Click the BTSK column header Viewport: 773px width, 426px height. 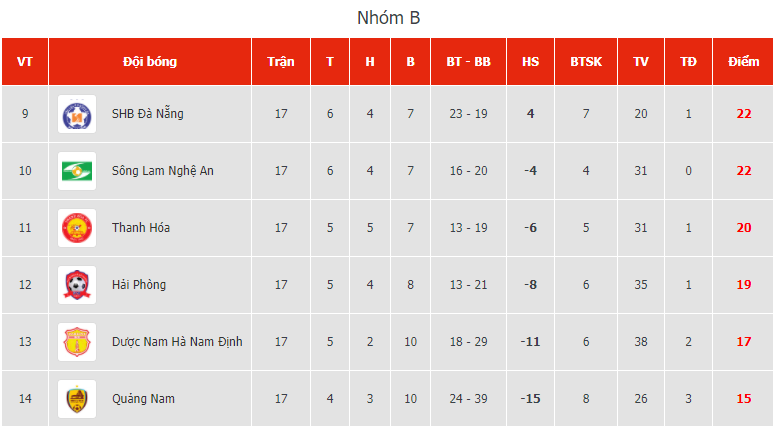pyautogui.click(x=586, y=62)
